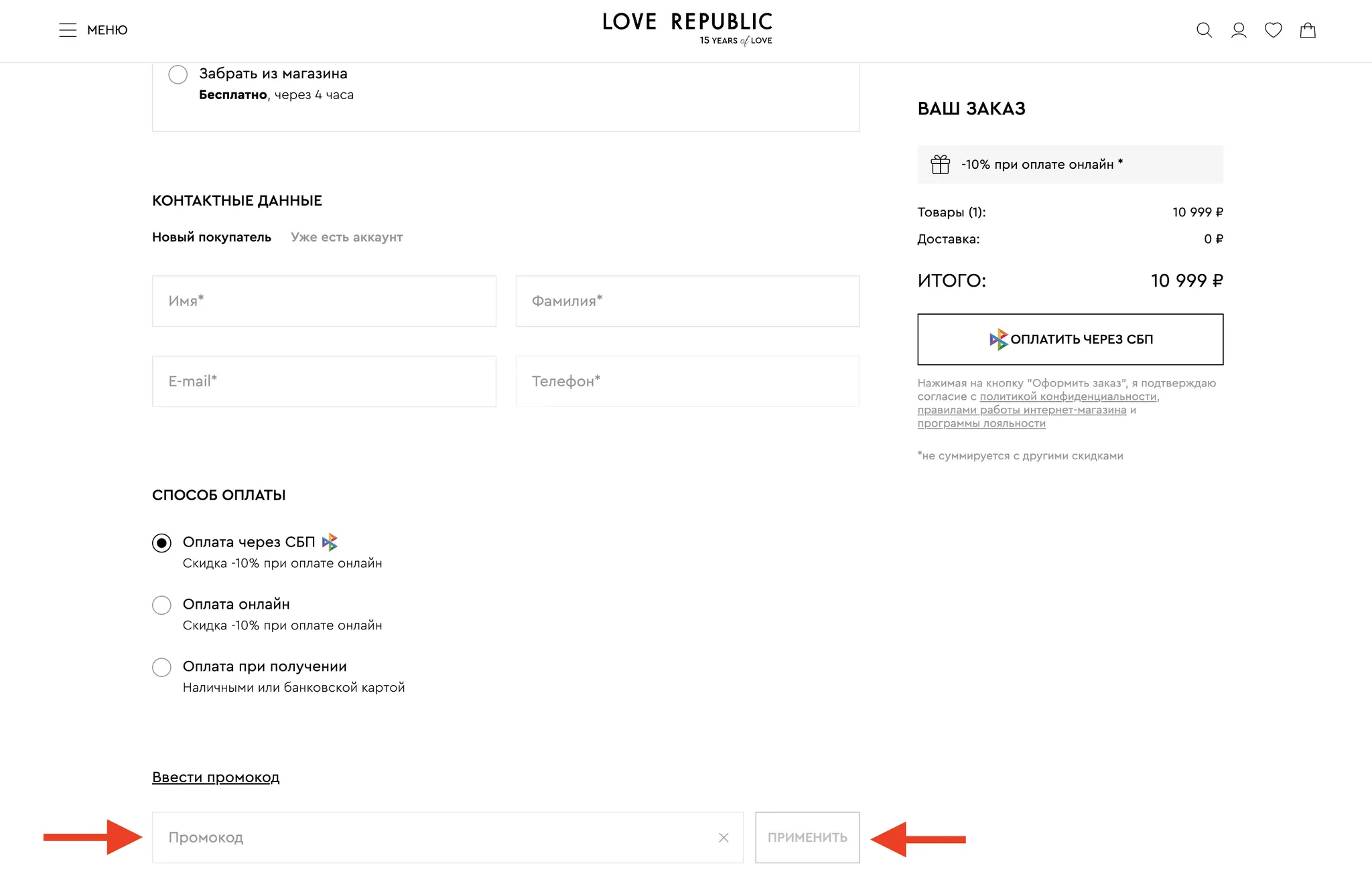Select Оплата онлайн radio button
Image resolution: width=1372 pixels, height=894 pixels.
pyautogui.click(x=161, y=605)
